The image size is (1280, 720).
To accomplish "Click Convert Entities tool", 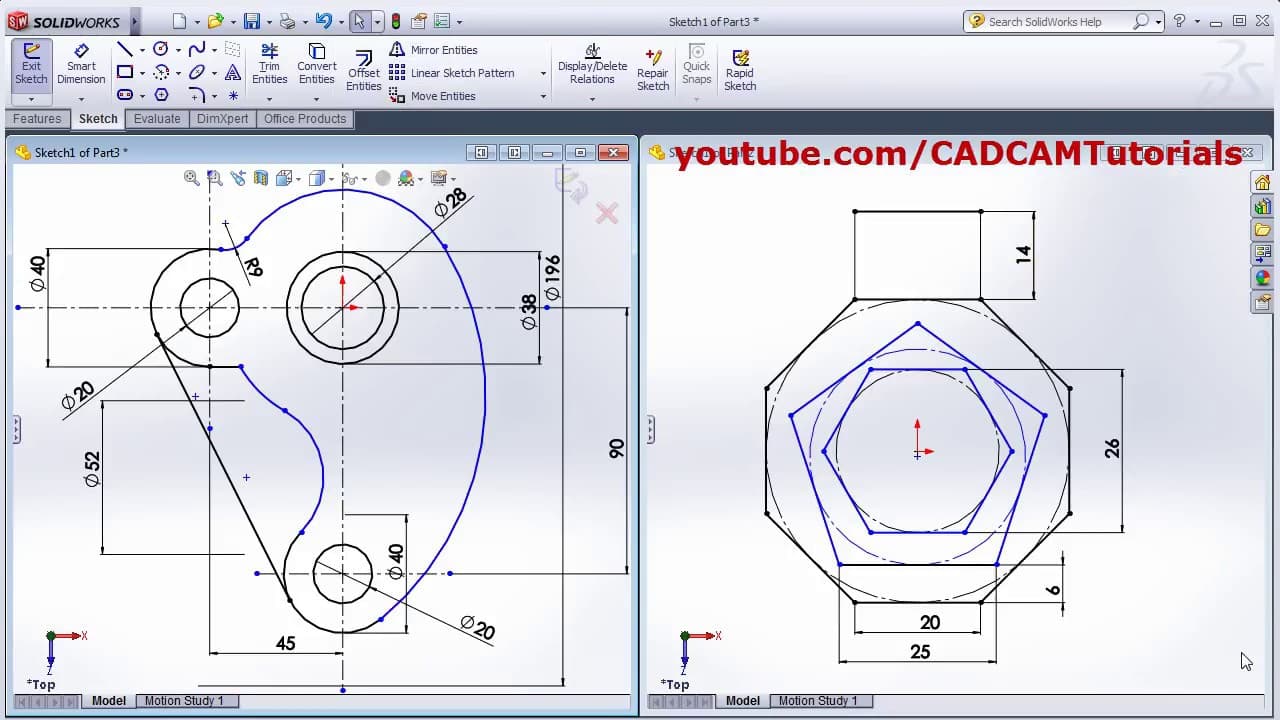I will [x=316, y=65].
